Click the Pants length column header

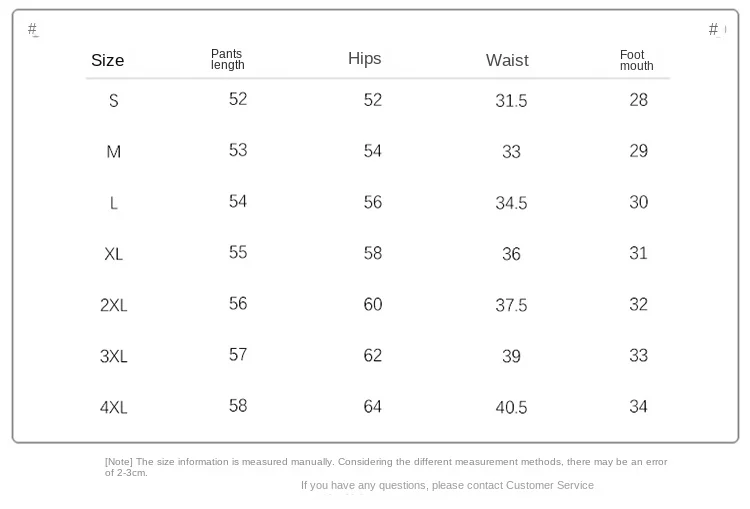(x=228, y=60)
